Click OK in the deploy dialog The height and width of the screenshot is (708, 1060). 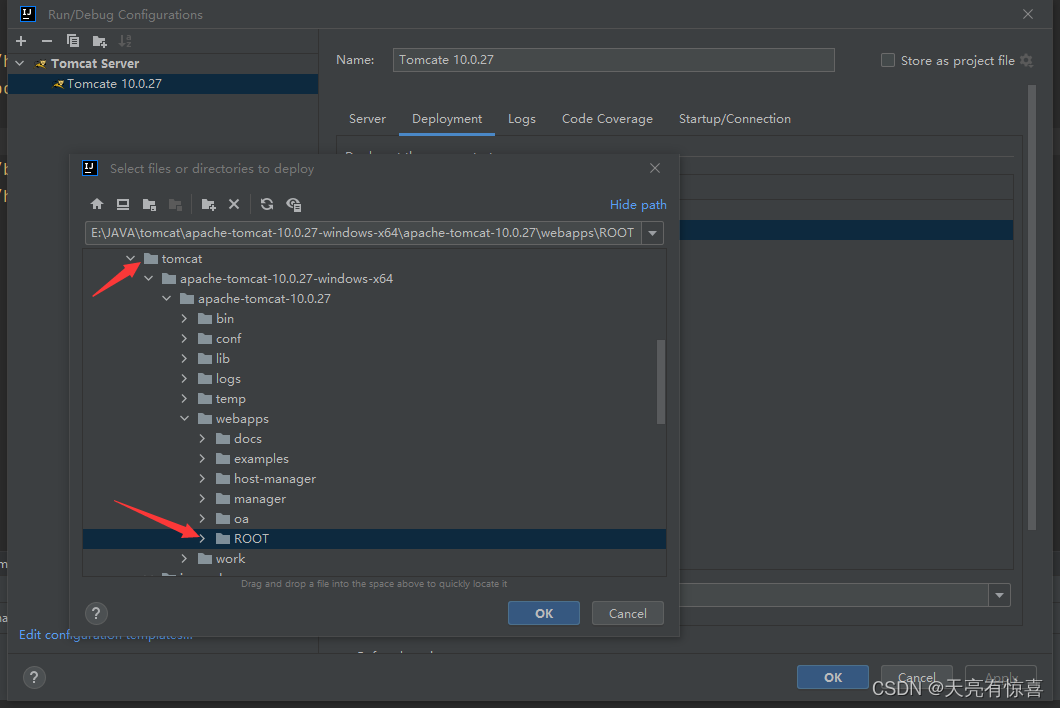click(x=544, y=613)
